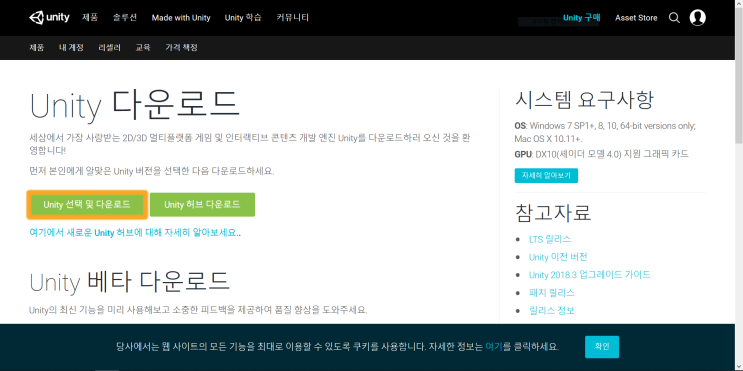Open Unity 학습 menu item
Viewport: 743px width, 371px height.
pos(243,18)
